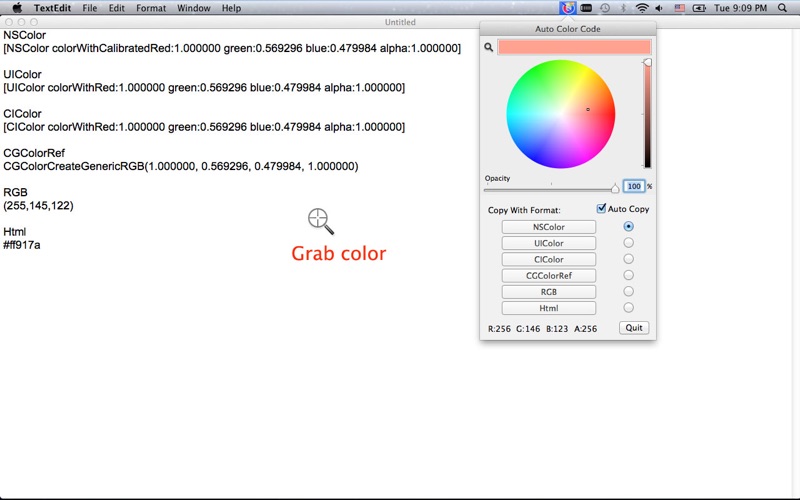Select the CIColor radio button
Viewport: 800px width, 500px height.
629,259
